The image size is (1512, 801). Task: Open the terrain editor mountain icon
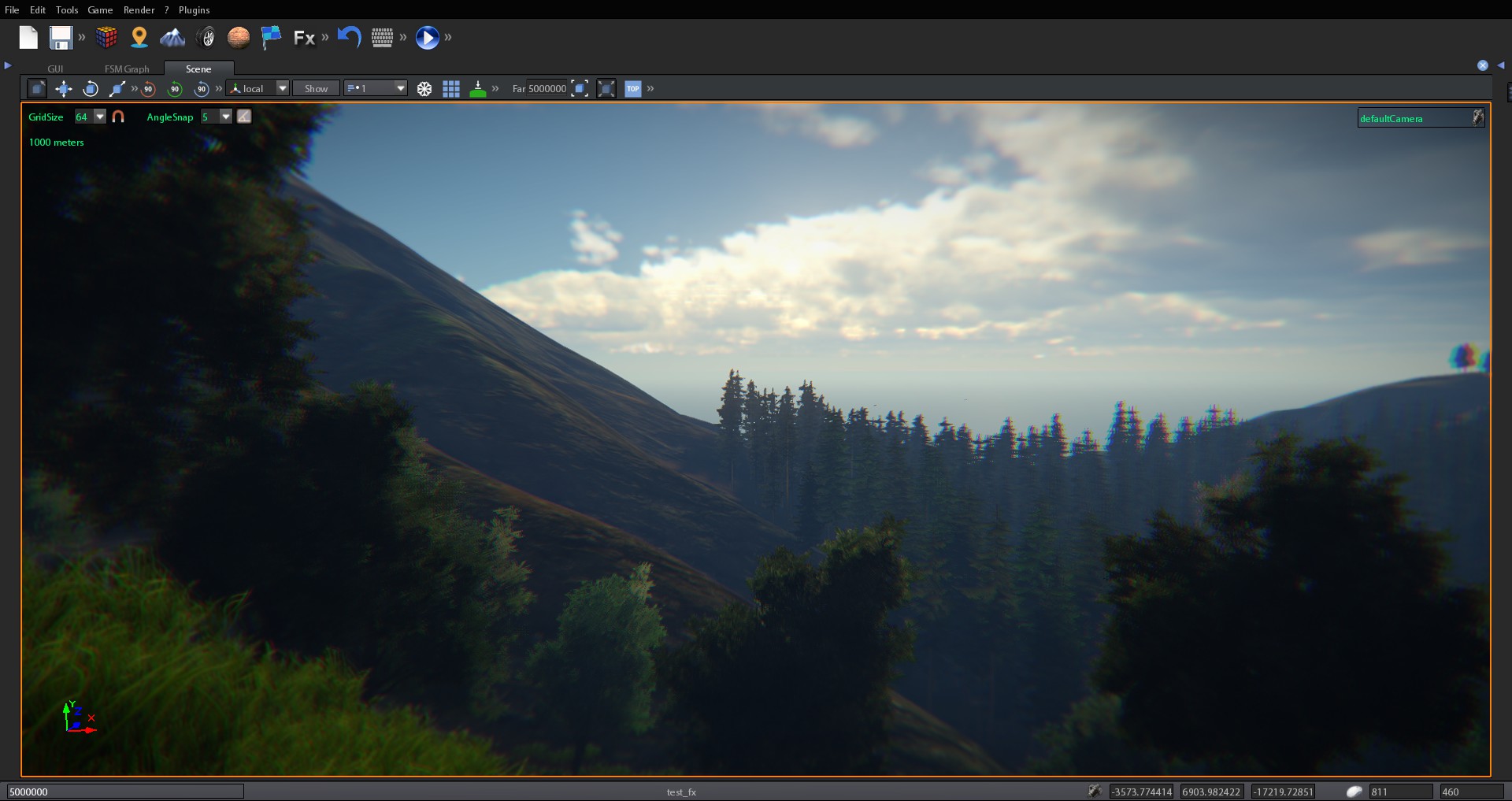click(172, 37)
